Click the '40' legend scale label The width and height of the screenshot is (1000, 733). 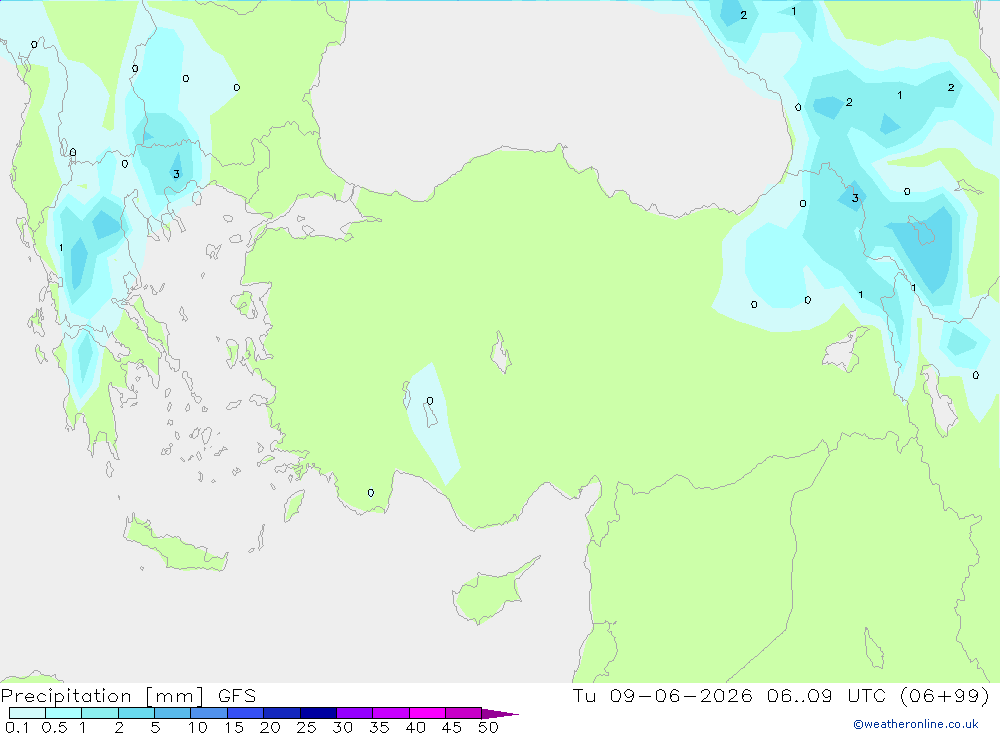point(415,727)
